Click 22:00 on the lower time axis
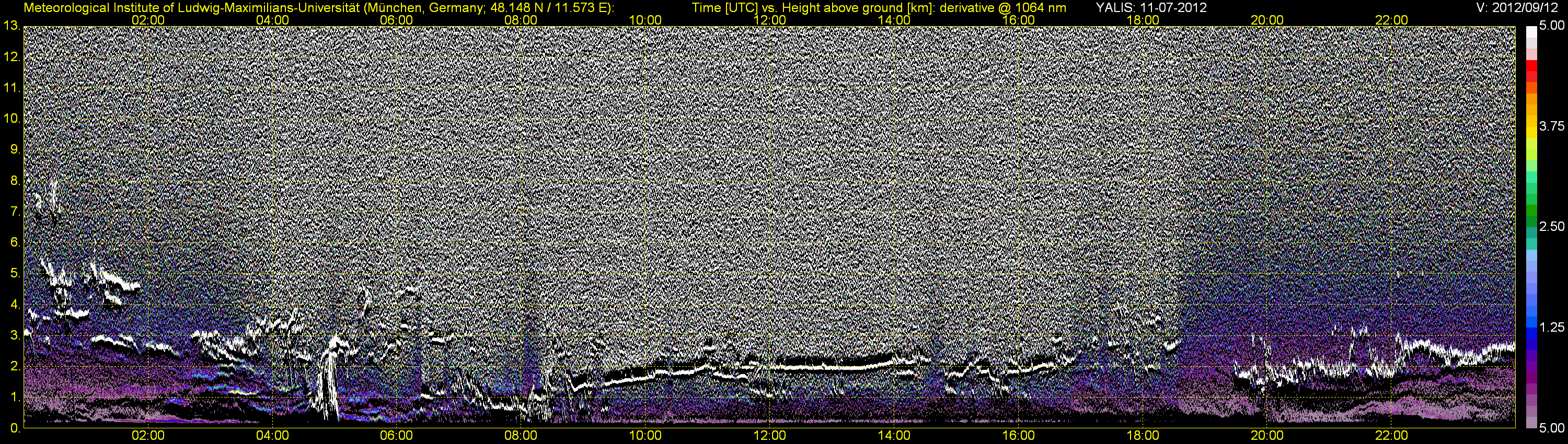 click(x=1391, y=436)
